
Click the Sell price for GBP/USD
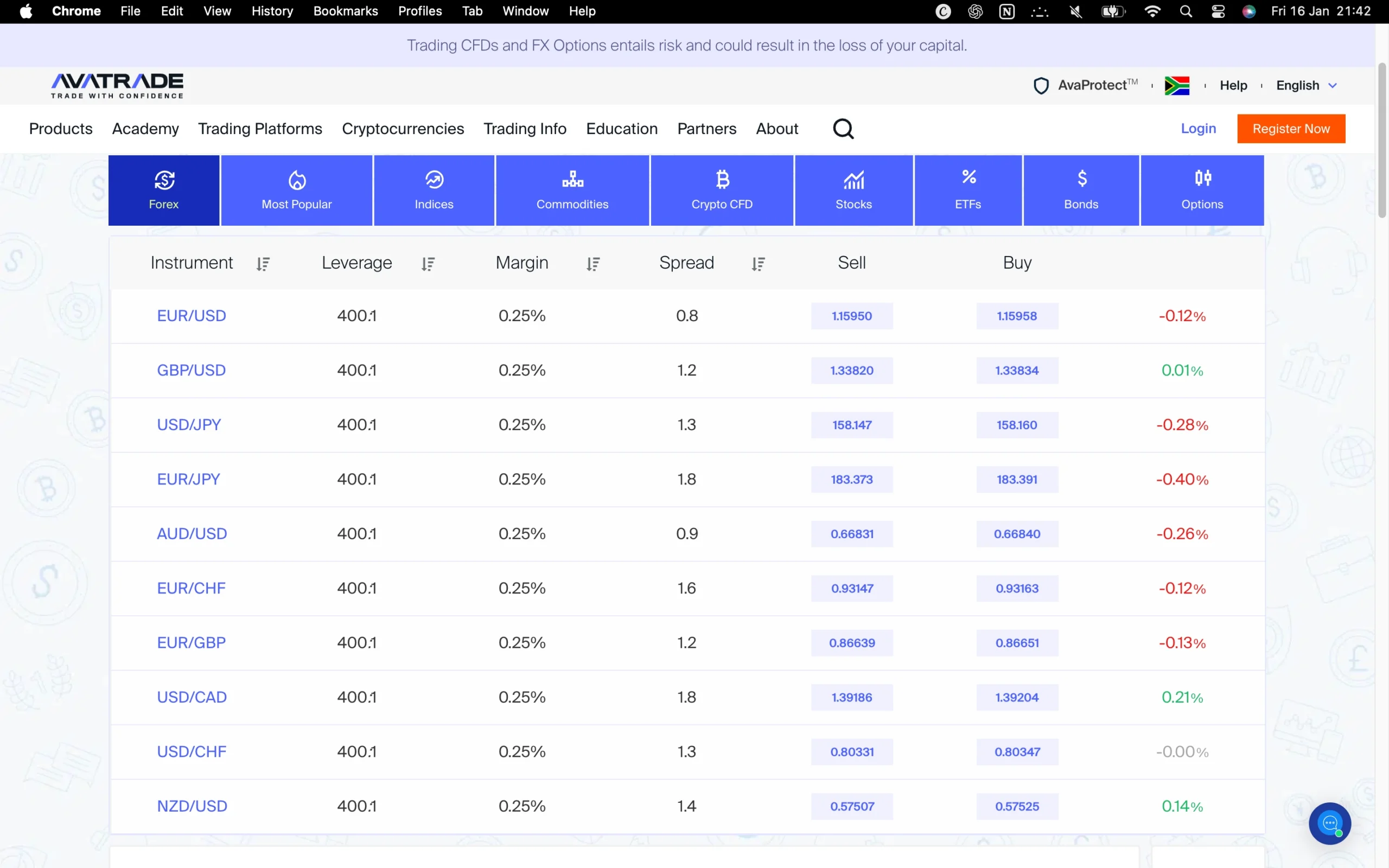point(852,371)
